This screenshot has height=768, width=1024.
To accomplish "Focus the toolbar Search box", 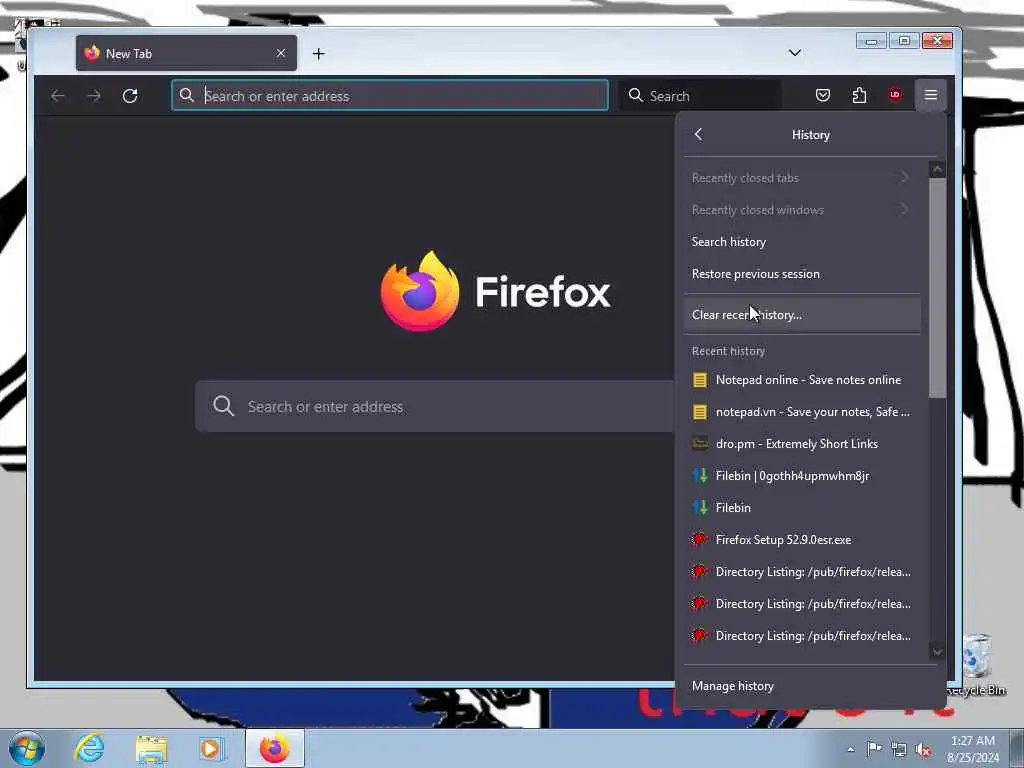I will click(x=701, y=96).
